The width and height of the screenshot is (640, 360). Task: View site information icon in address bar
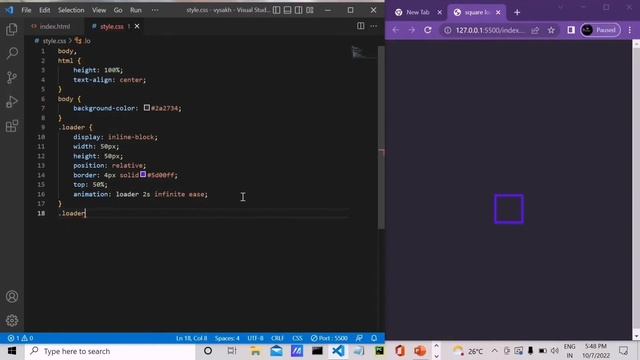coord(447,30)
